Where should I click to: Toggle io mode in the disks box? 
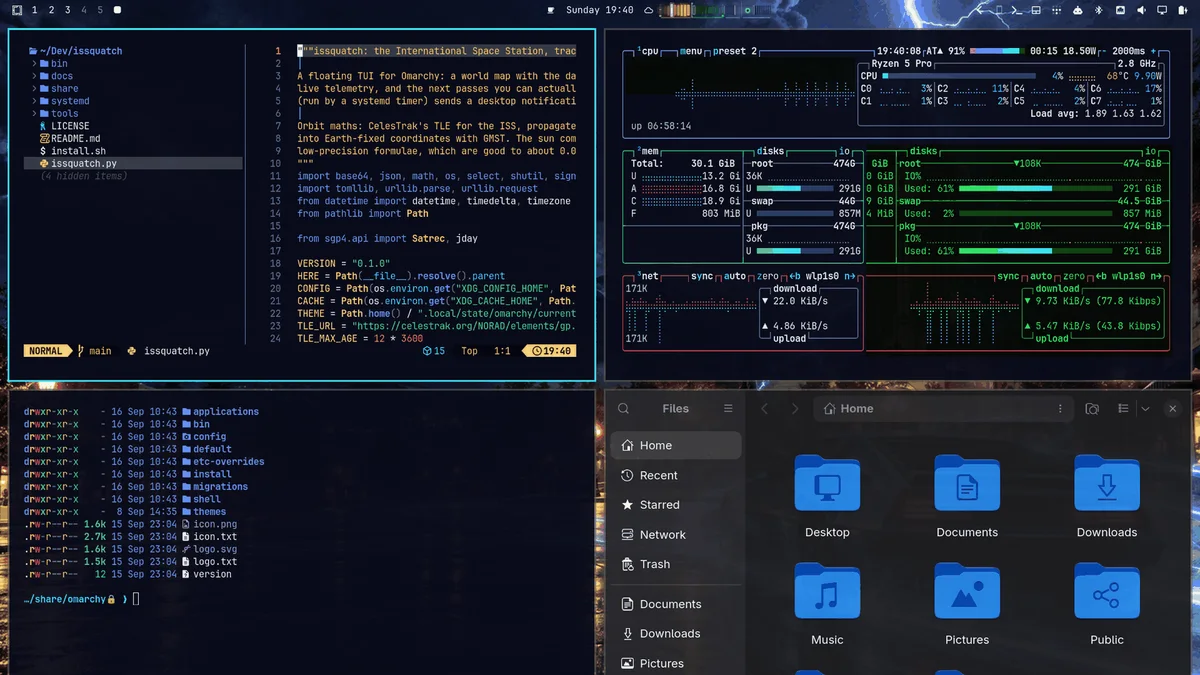point(845,151)
